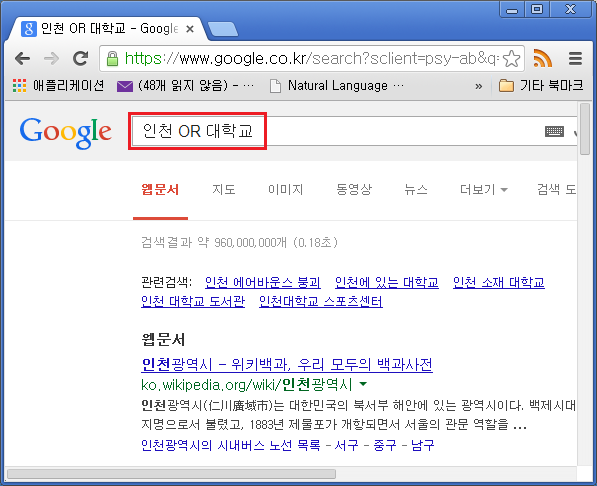Open the Apps grid shortcut in bookmarks bar
Image resolution: width=597 pixels, height=486 pixels.
click(58, 86)
